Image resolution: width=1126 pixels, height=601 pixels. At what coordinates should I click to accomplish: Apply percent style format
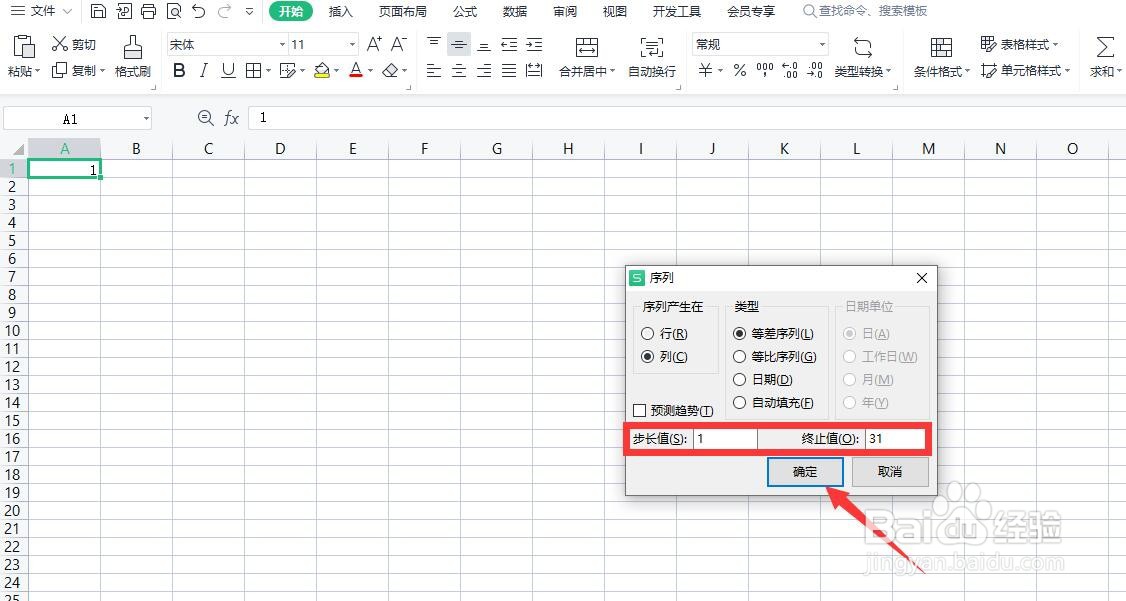click(x=740, y=70)
